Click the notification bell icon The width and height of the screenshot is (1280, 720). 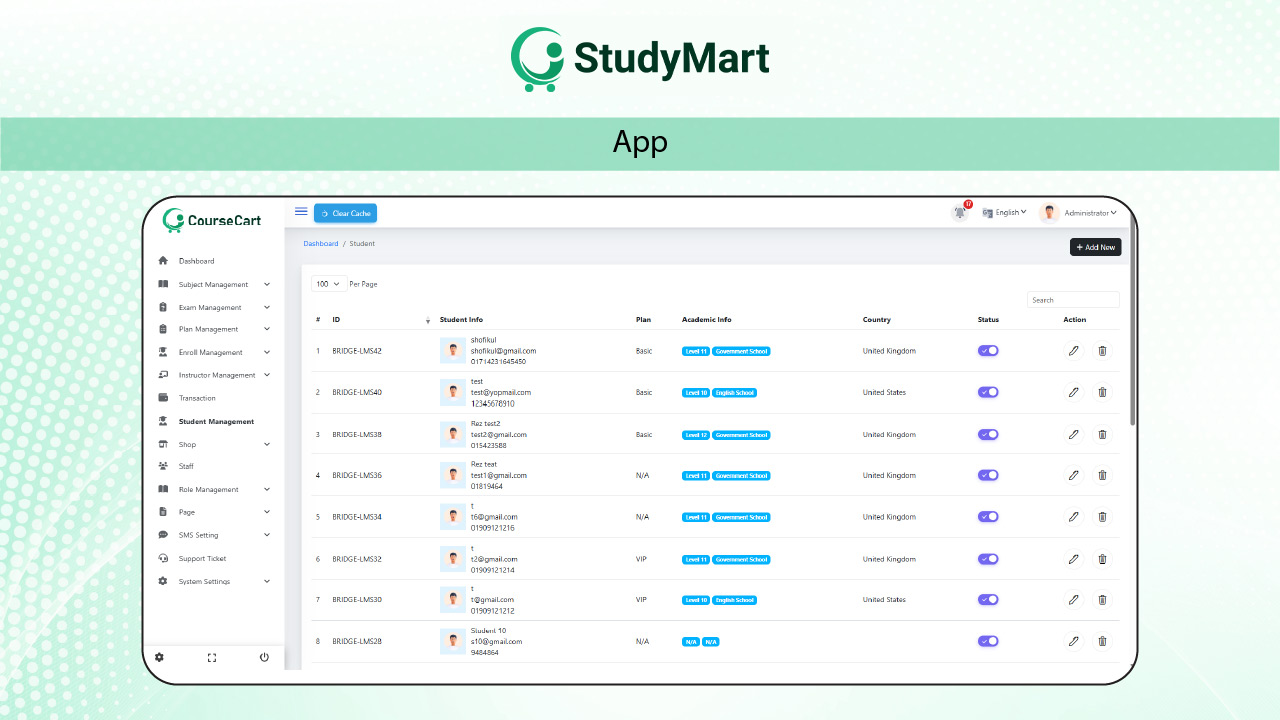pos(959,211)
